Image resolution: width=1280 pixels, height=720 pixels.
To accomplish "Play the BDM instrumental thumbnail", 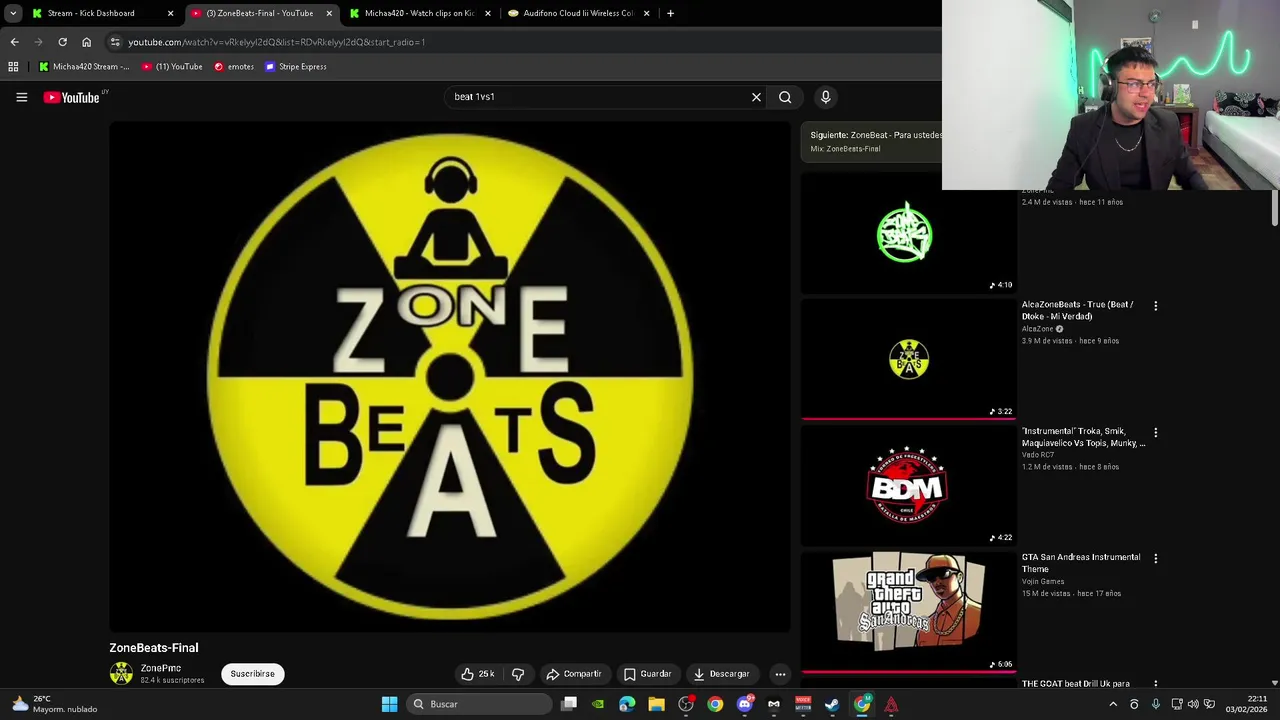I will (x=908, y=486).
